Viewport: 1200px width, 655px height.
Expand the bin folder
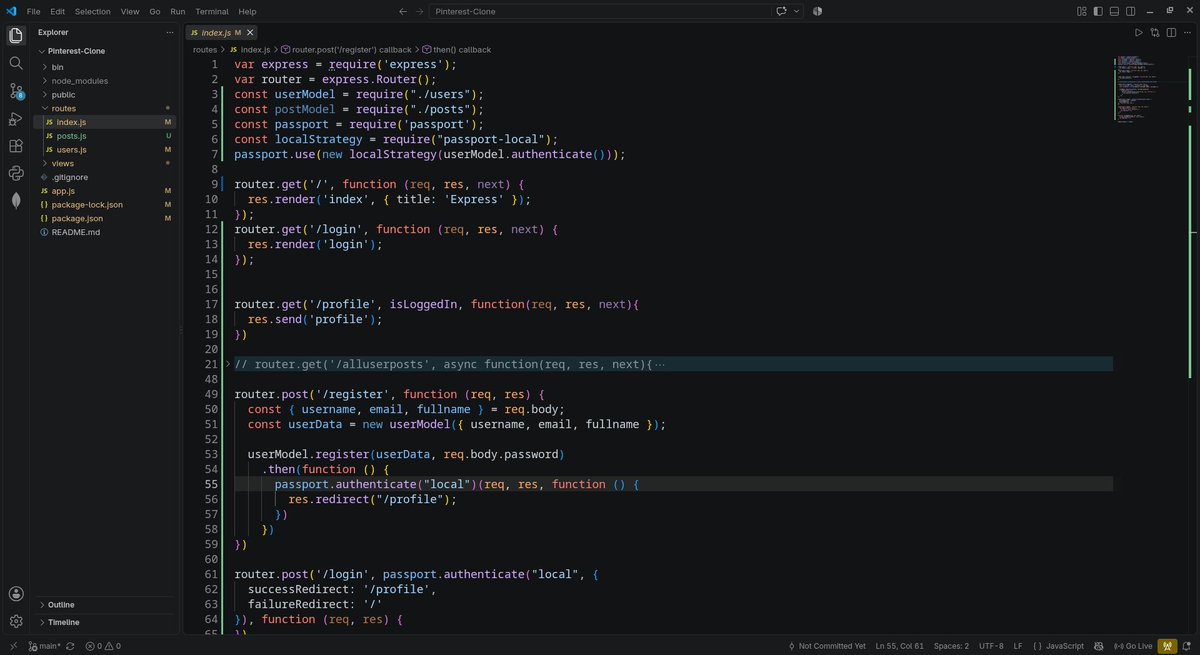coord(105,67)
